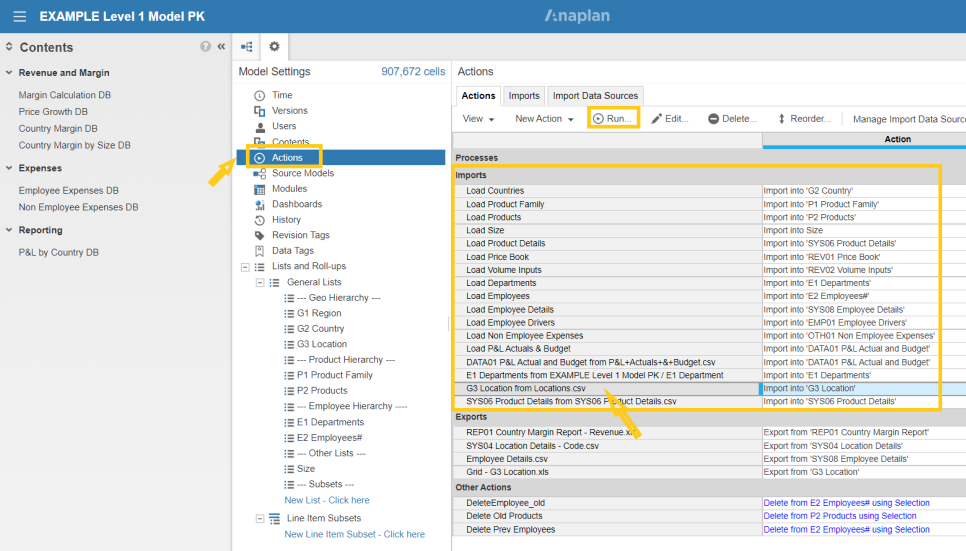This screenshot has width=966, height=551.
Task: Edit the selected action
Action: click(x=670, y=118)
